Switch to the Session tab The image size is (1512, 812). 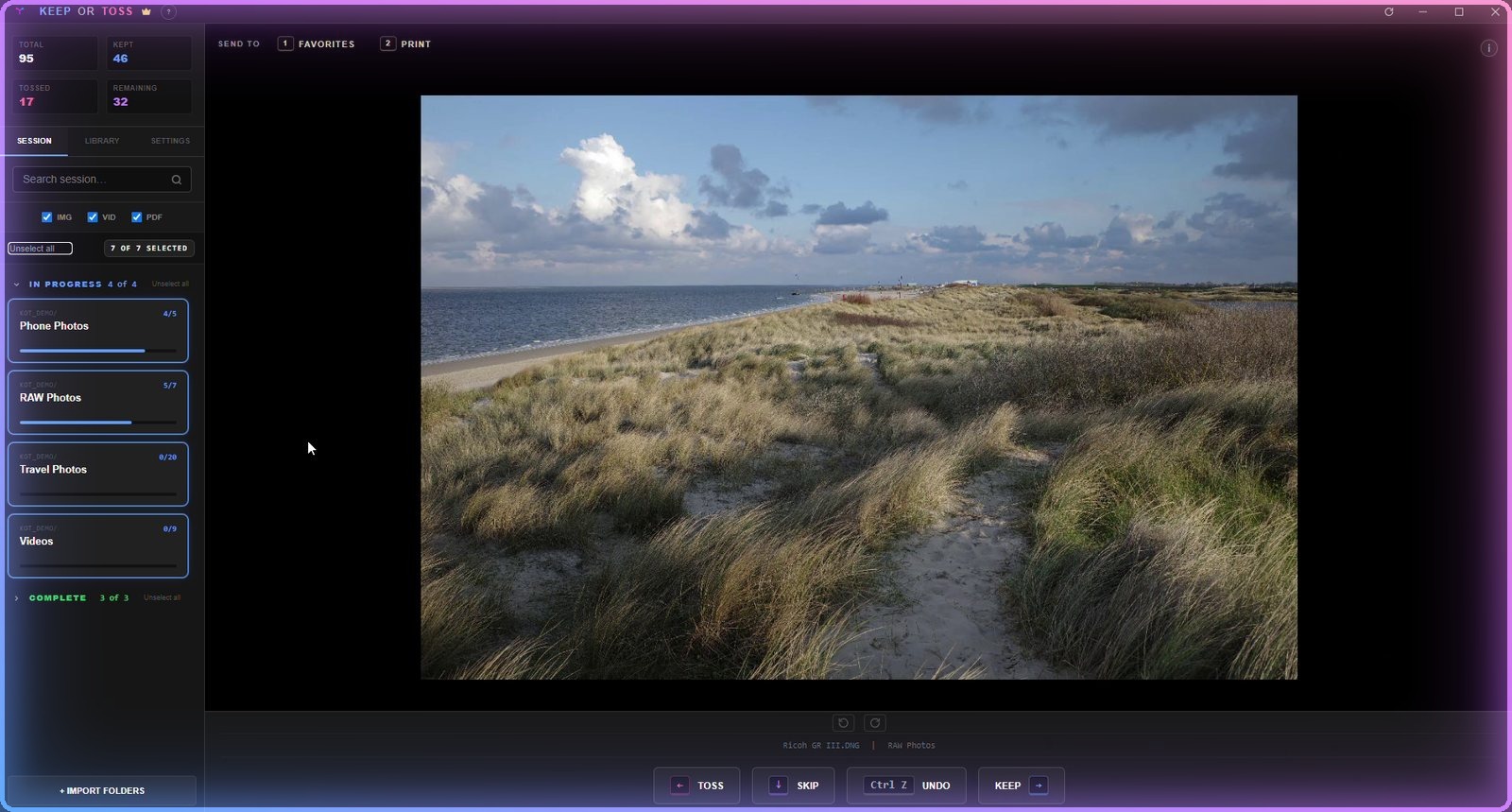(34, 141)
